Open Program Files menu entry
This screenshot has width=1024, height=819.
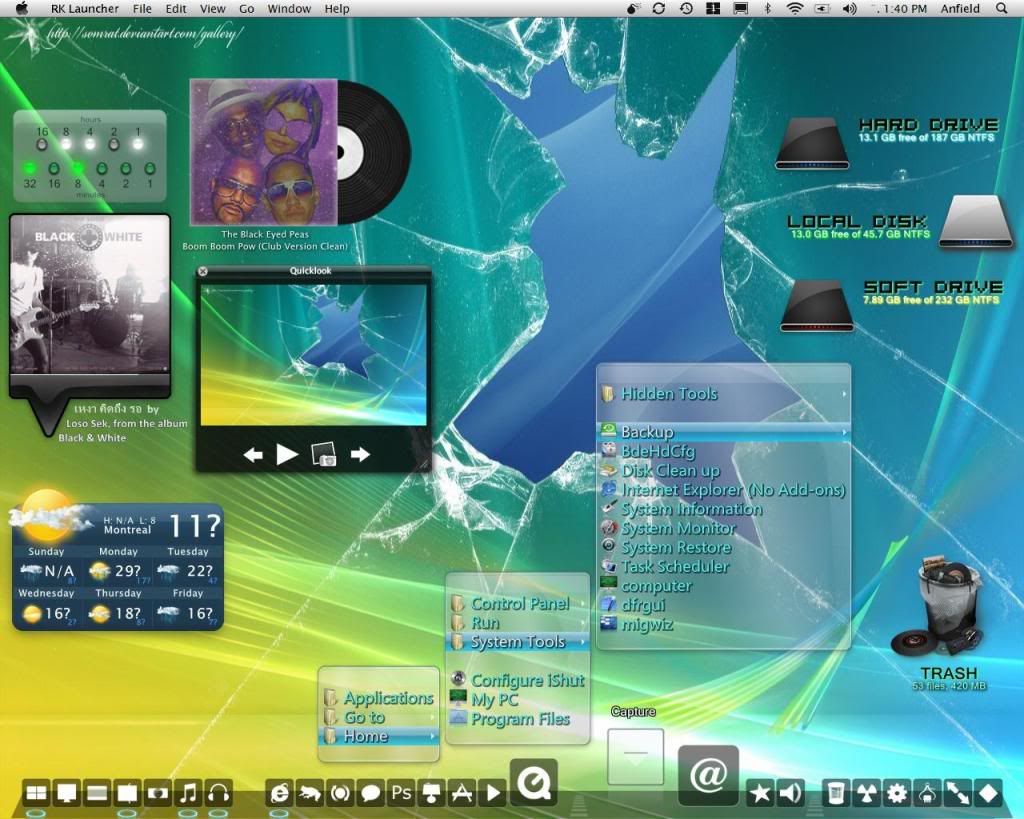510,719
